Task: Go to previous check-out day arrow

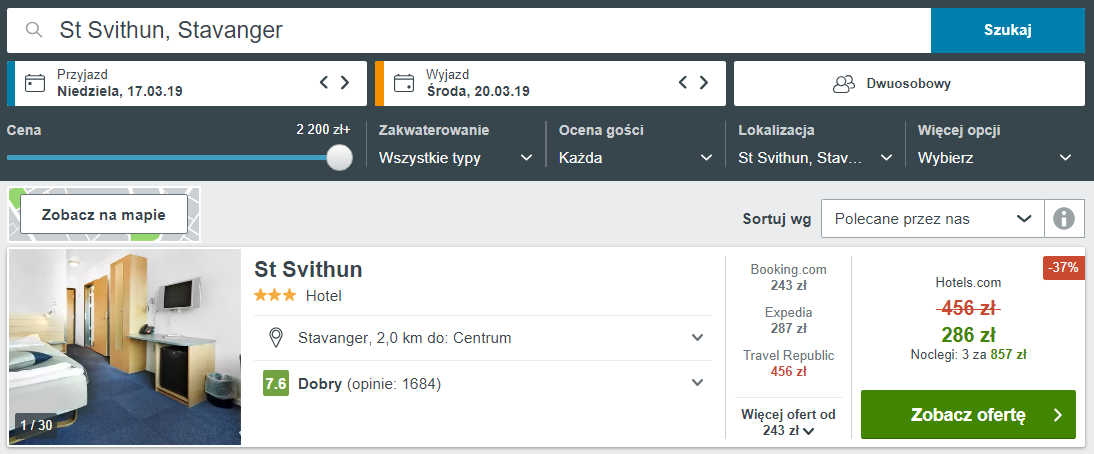Action: (683, 83)
